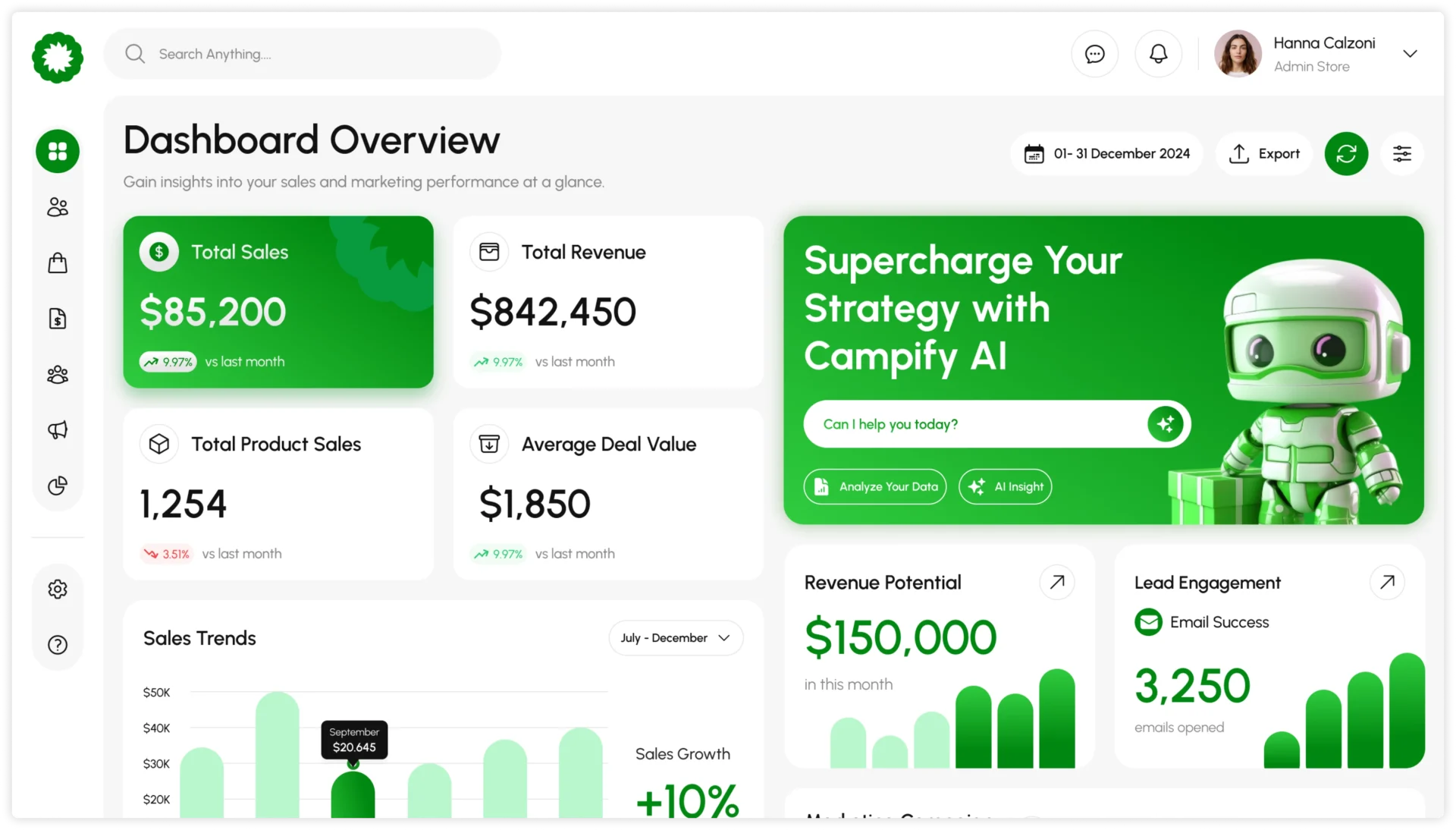The image size is (1456, 830).
Task: Click the sparkle send icon in AI prompt
Action: coord(1166,424)
